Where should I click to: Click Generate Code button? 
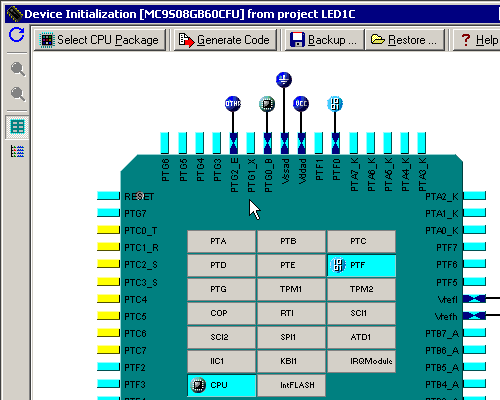(225, 40)
